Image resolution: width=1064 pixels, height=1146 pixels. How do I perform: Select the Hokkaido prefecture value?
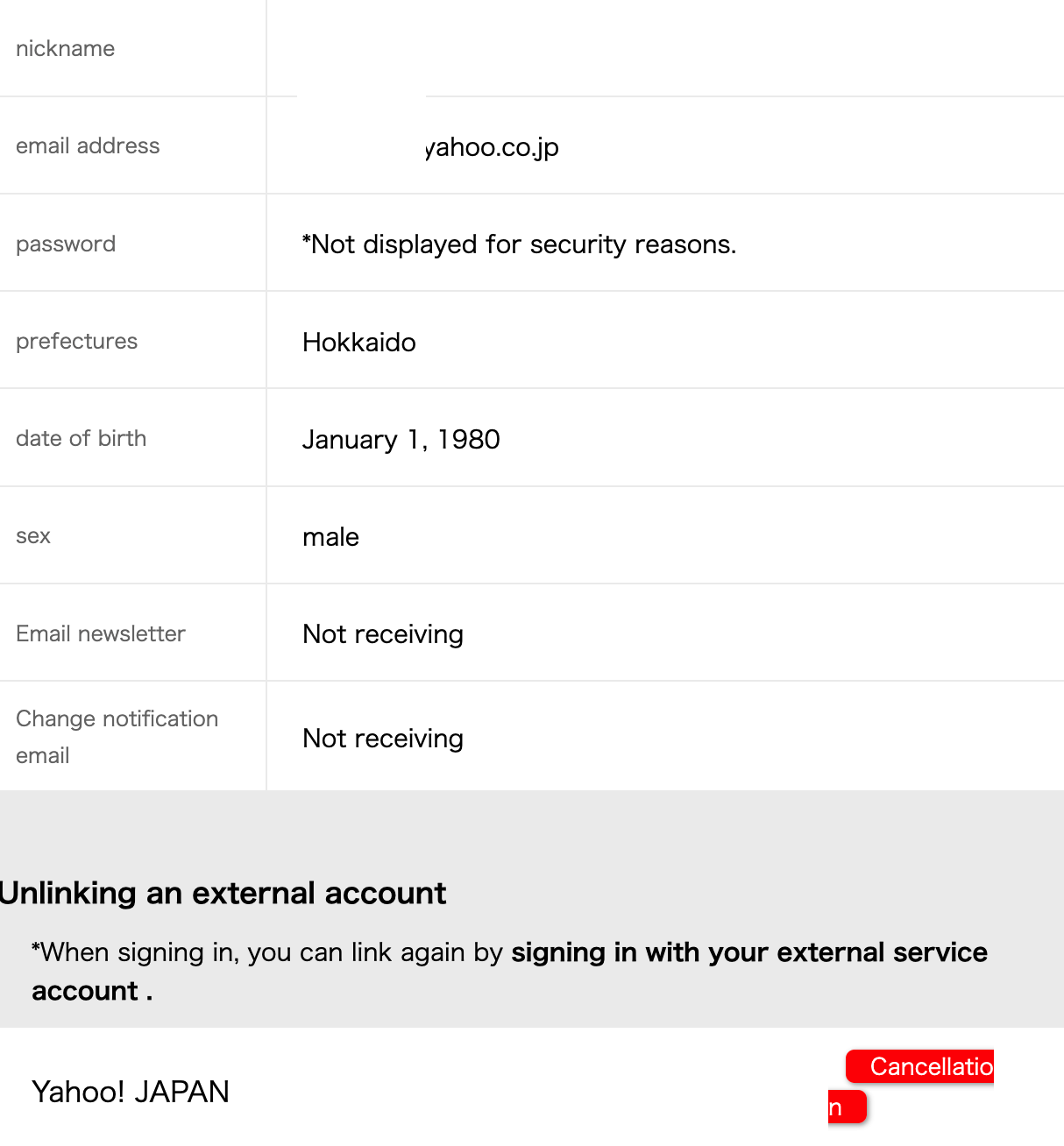(x=359, y=342)
